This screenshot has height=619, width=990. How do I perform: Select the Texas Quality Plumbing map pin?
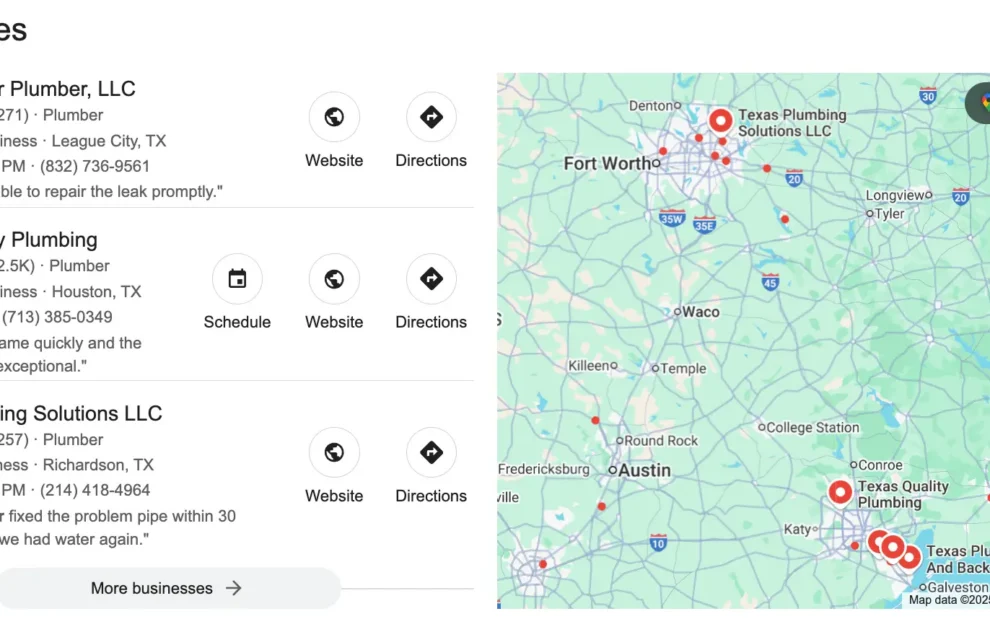[840, 492]
